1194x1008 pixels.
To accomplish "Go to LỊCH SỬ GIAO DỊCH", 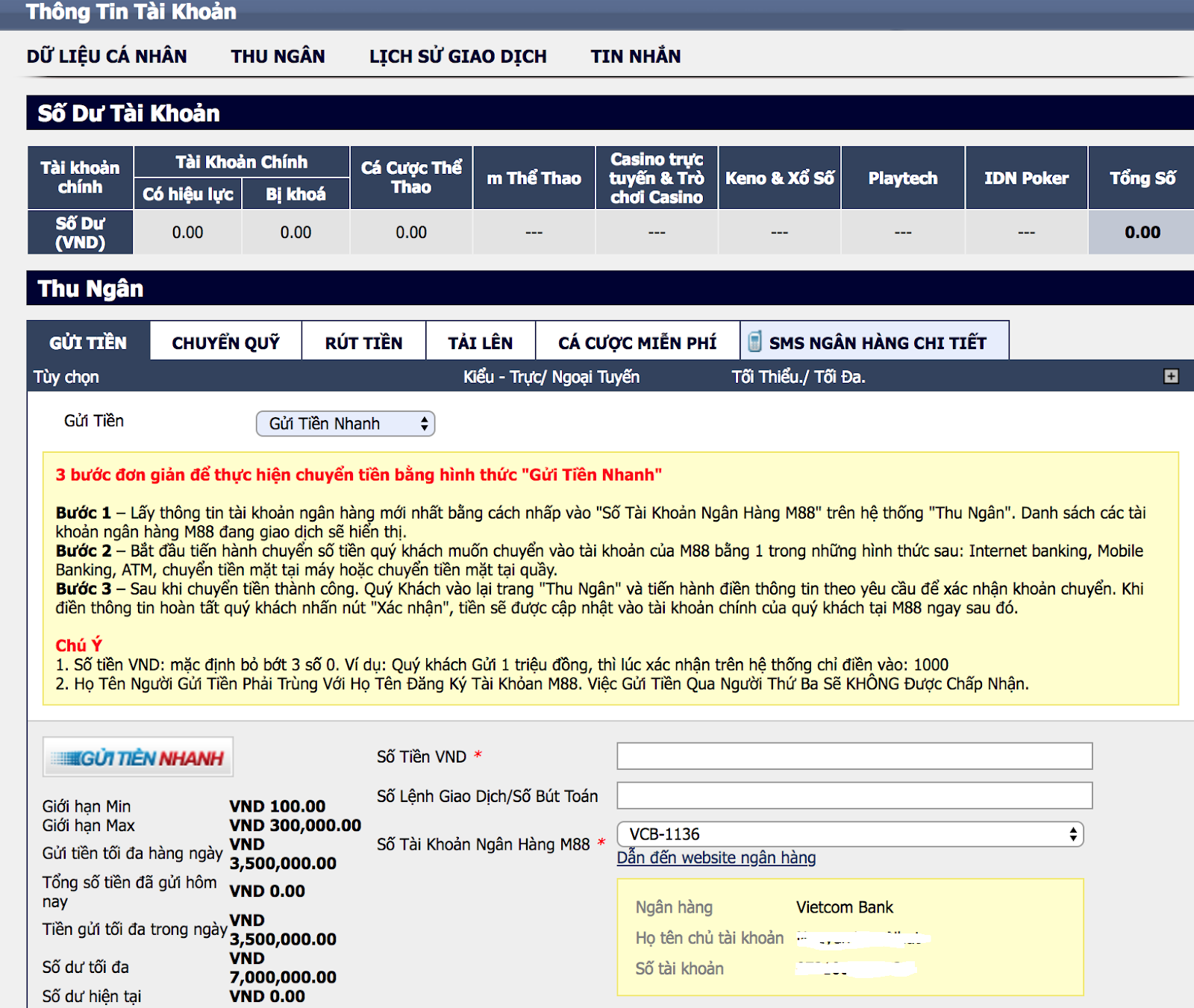I will (458, 57).
